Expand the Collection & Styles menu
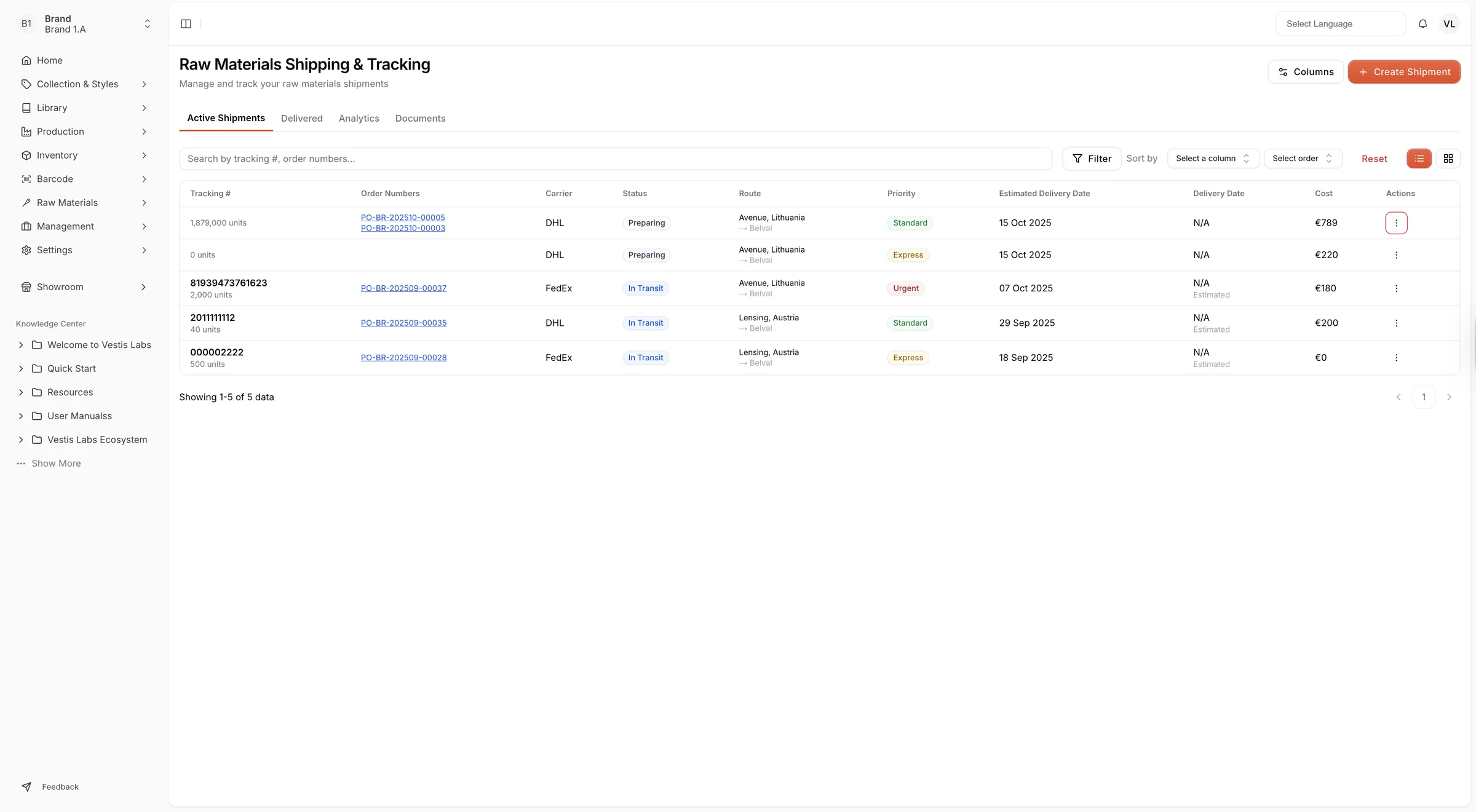This screenshot has width=1476, height=812. (x=84, y=84)
